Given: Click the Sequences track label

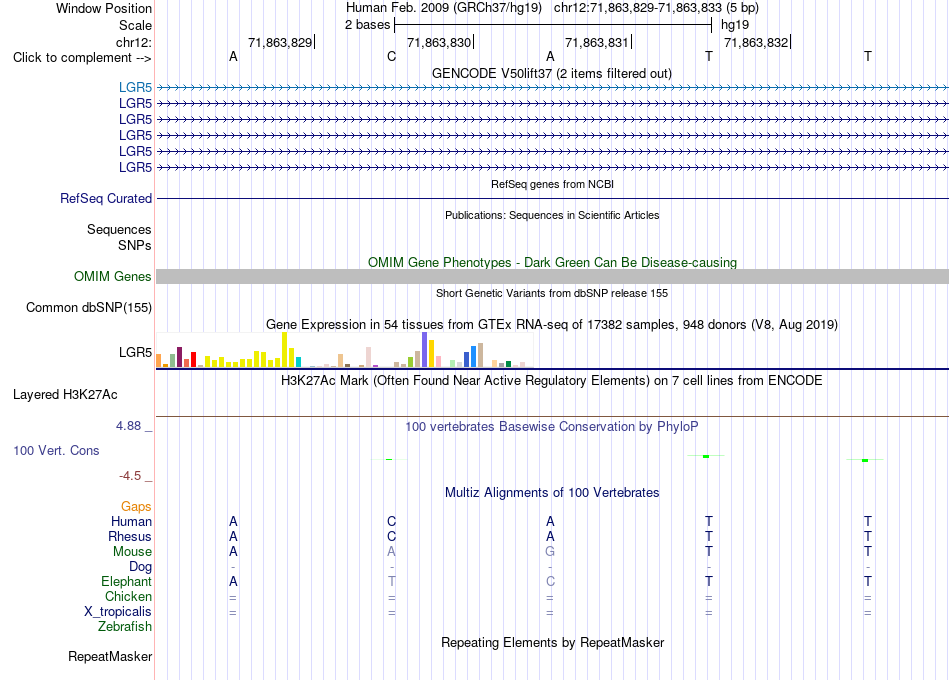Looking at the screenshot, I should pyautogui.click(x=119, y=230).
